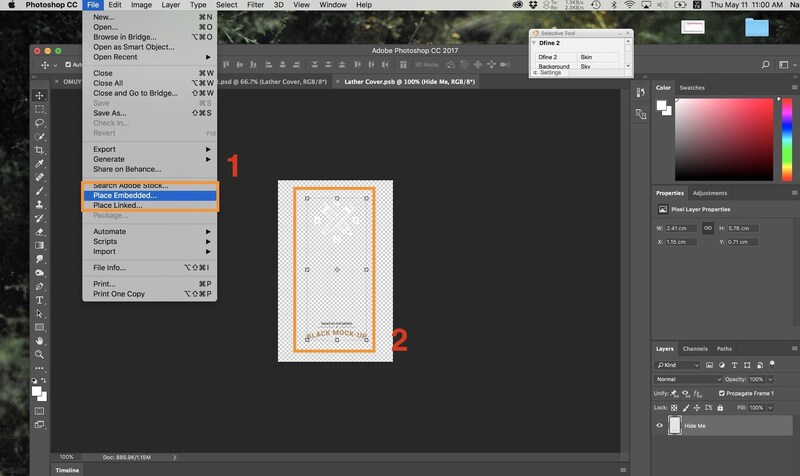Select the Healing Brush tool
The height and width of the screenshot is (476, 800).
(x=39, y=178)
